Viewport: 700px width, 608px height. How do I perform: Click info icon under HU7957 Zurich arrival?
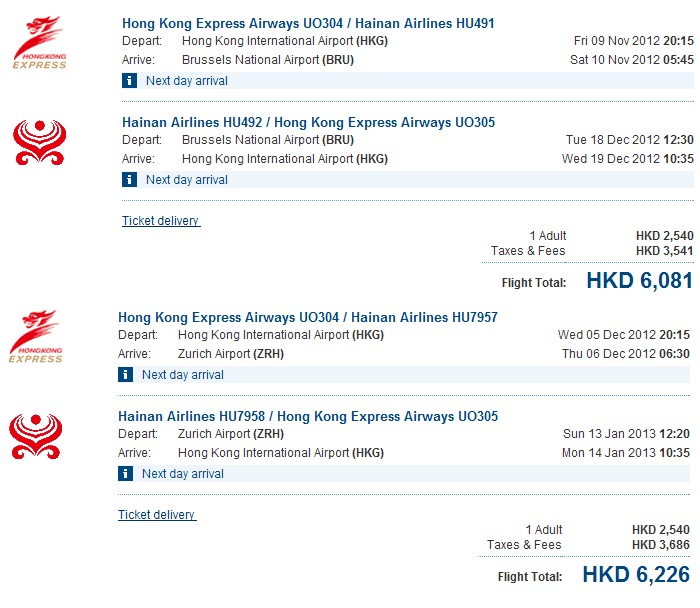click(x=125, y=375)
